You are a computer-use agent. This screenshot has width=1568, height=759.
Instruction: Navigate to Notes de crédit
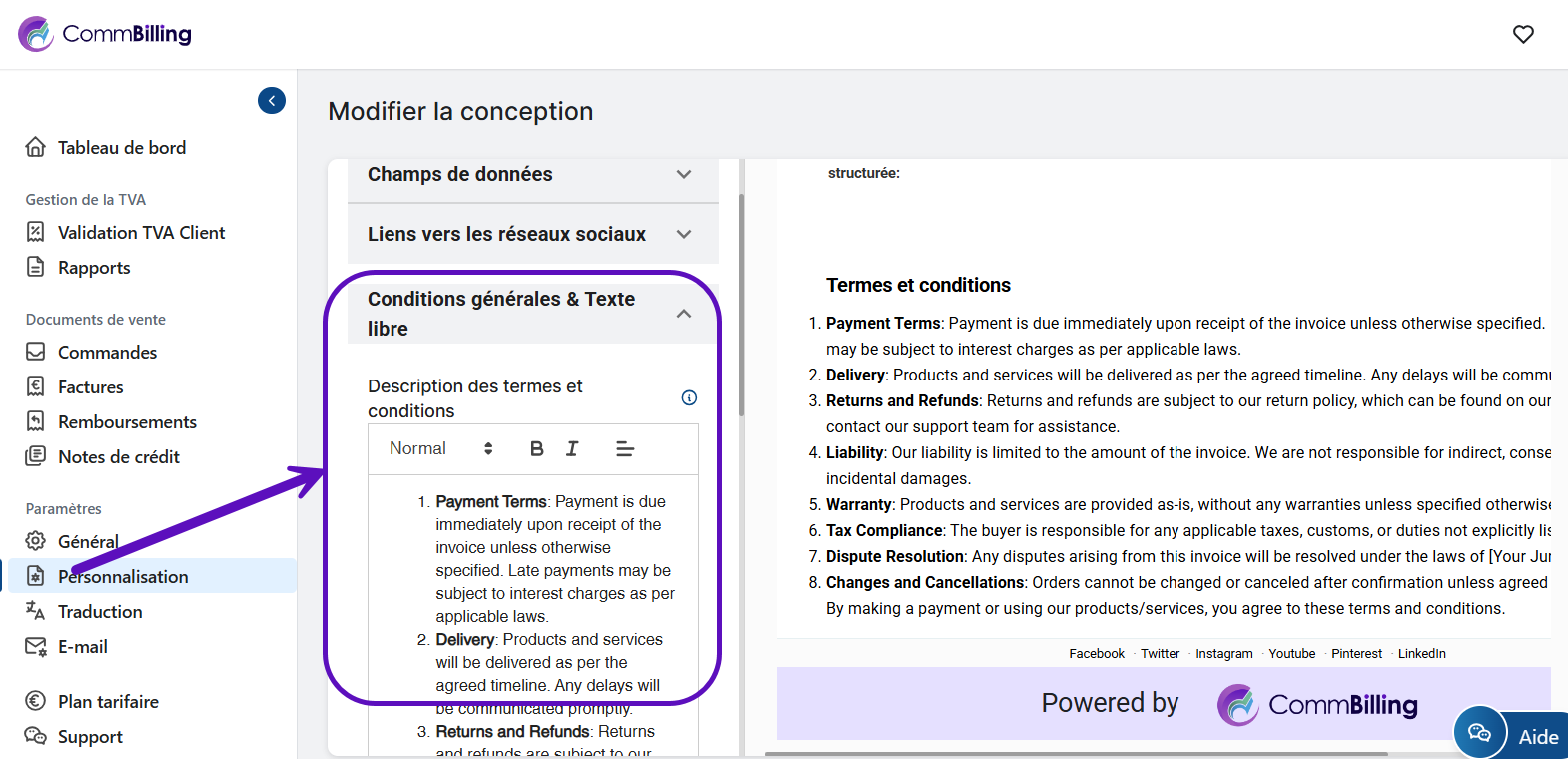click(x=118, y=457)
